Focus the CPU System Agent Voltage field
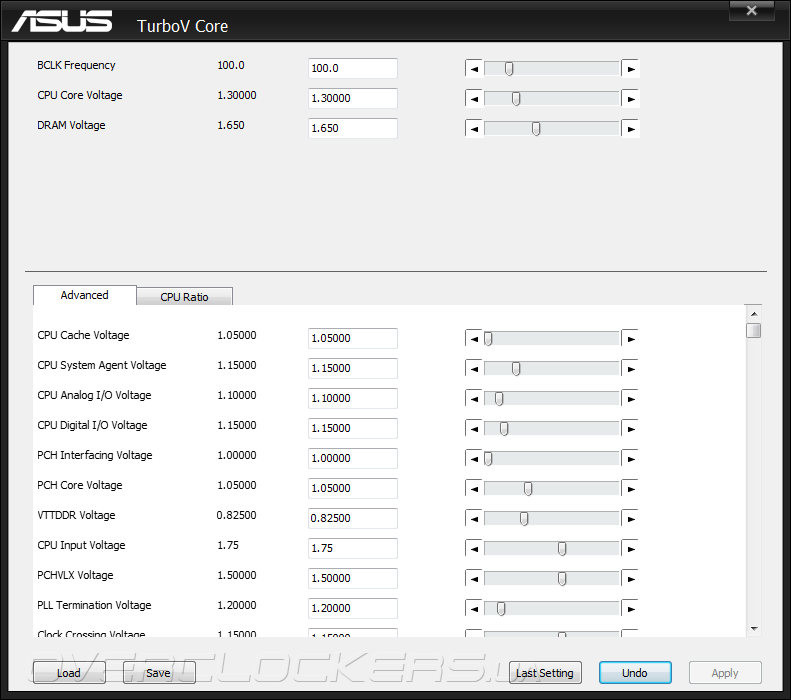 click(353, 368)
